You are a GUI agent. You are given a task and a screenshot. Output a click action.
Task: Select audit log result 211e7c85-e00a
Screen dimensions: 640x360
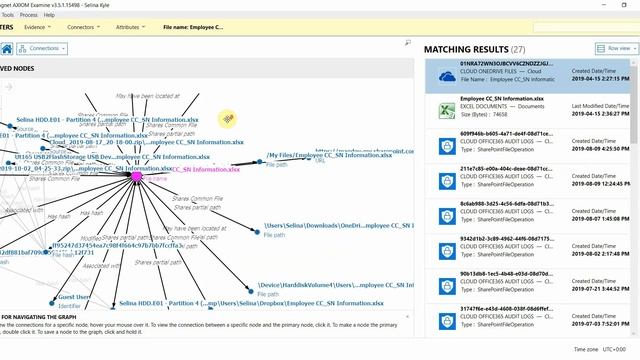click(527, 181)
